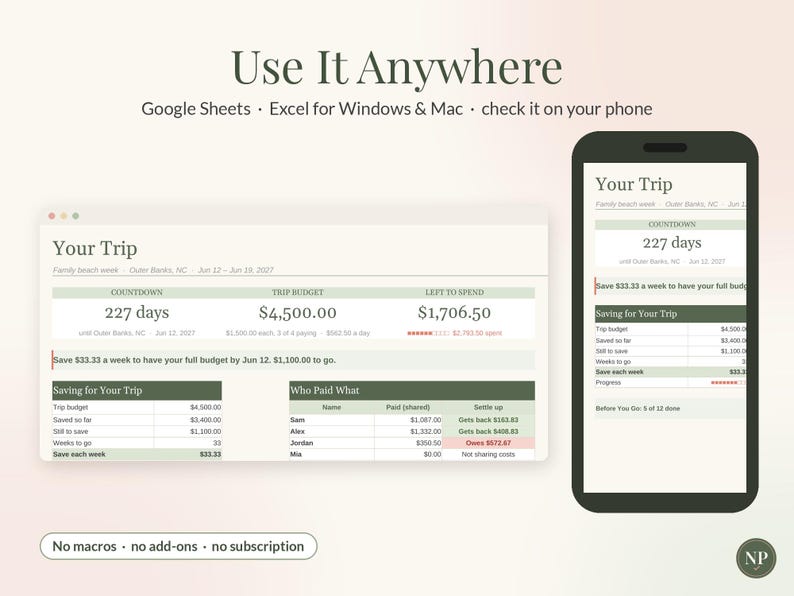Screen dimensions: 794x596
Task: Select the 'No macros · no add-ons · no subscription' pill
Action: (178, 546)
